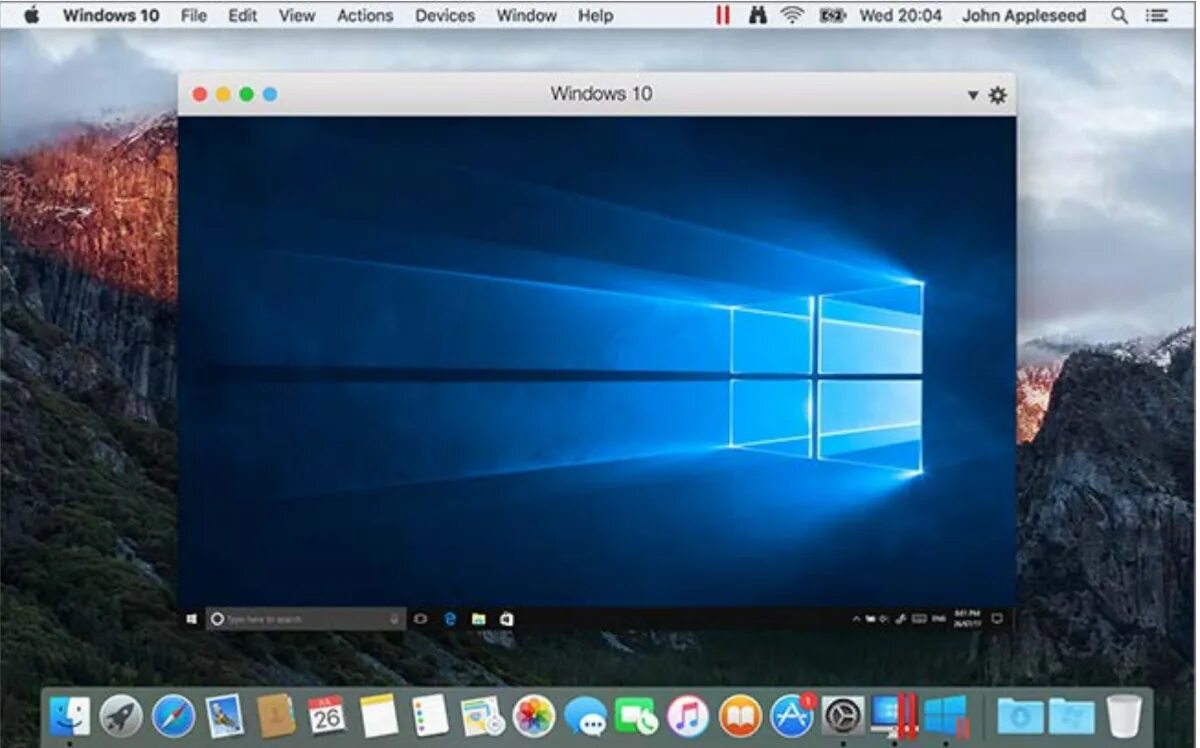The image size is (1200, 748).
Task: Click the Cortana microphone icon
Action: point(395,619)
